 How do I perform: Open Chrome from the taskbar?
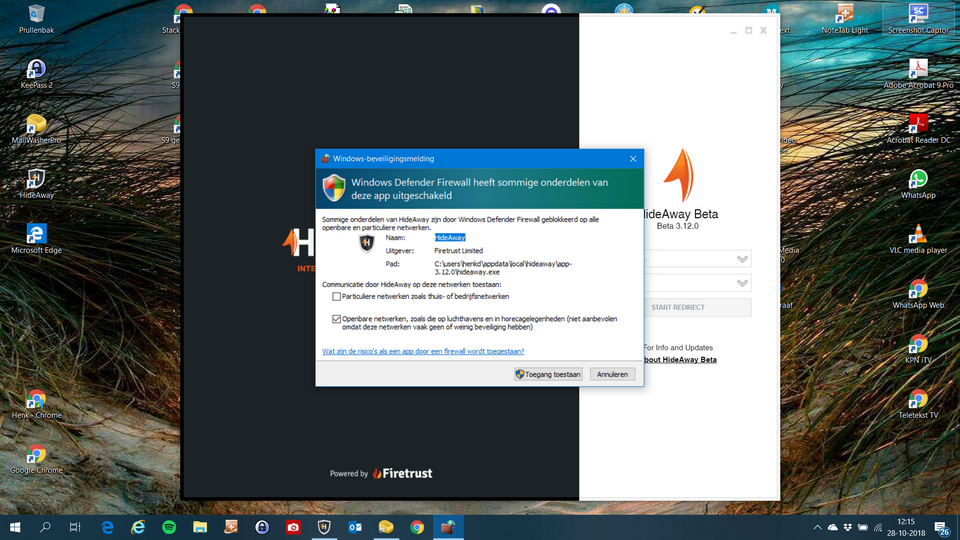click(417, 527)
